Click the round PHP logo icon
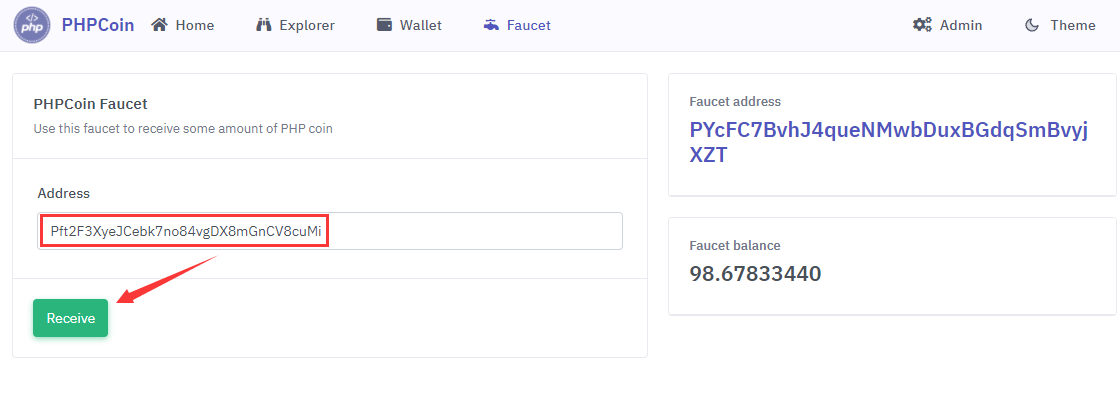1120x417 pixels. (32, 25)
